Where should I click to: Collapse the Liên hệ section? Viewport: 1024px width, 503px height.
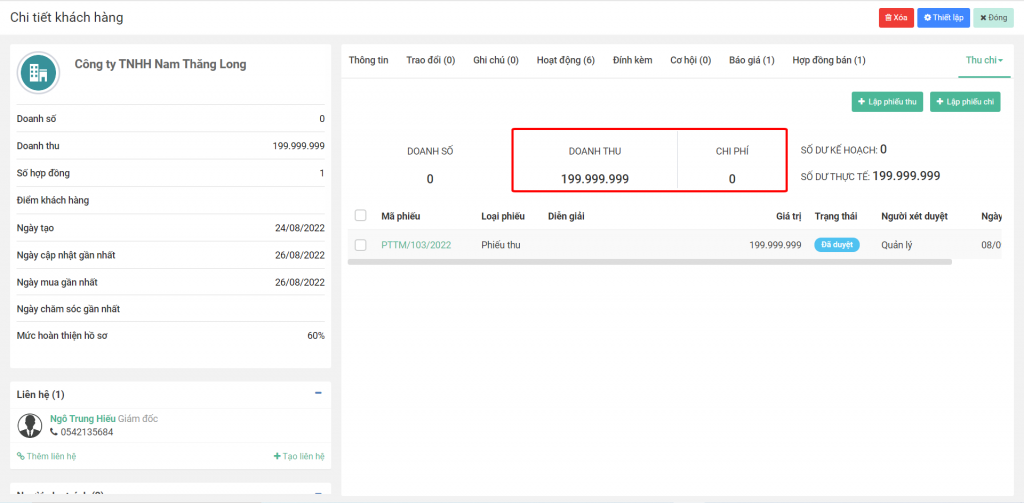(318, 394)
